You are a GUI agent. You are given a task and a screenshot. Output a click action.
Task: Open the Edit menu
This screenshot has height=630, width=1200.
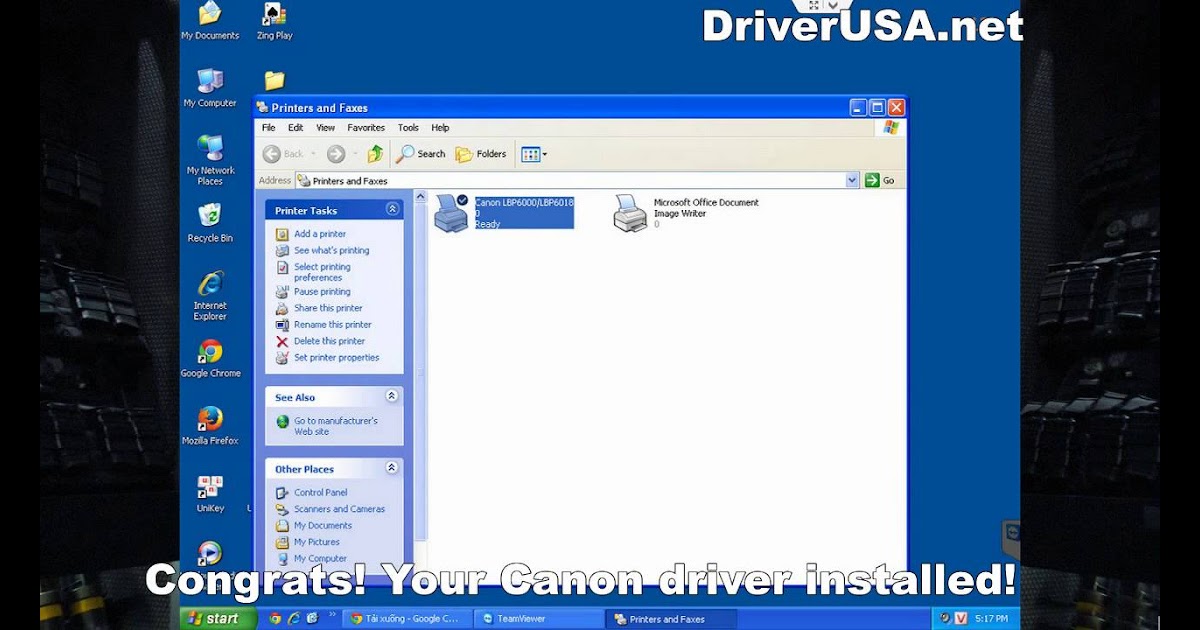tap(296, 128)
